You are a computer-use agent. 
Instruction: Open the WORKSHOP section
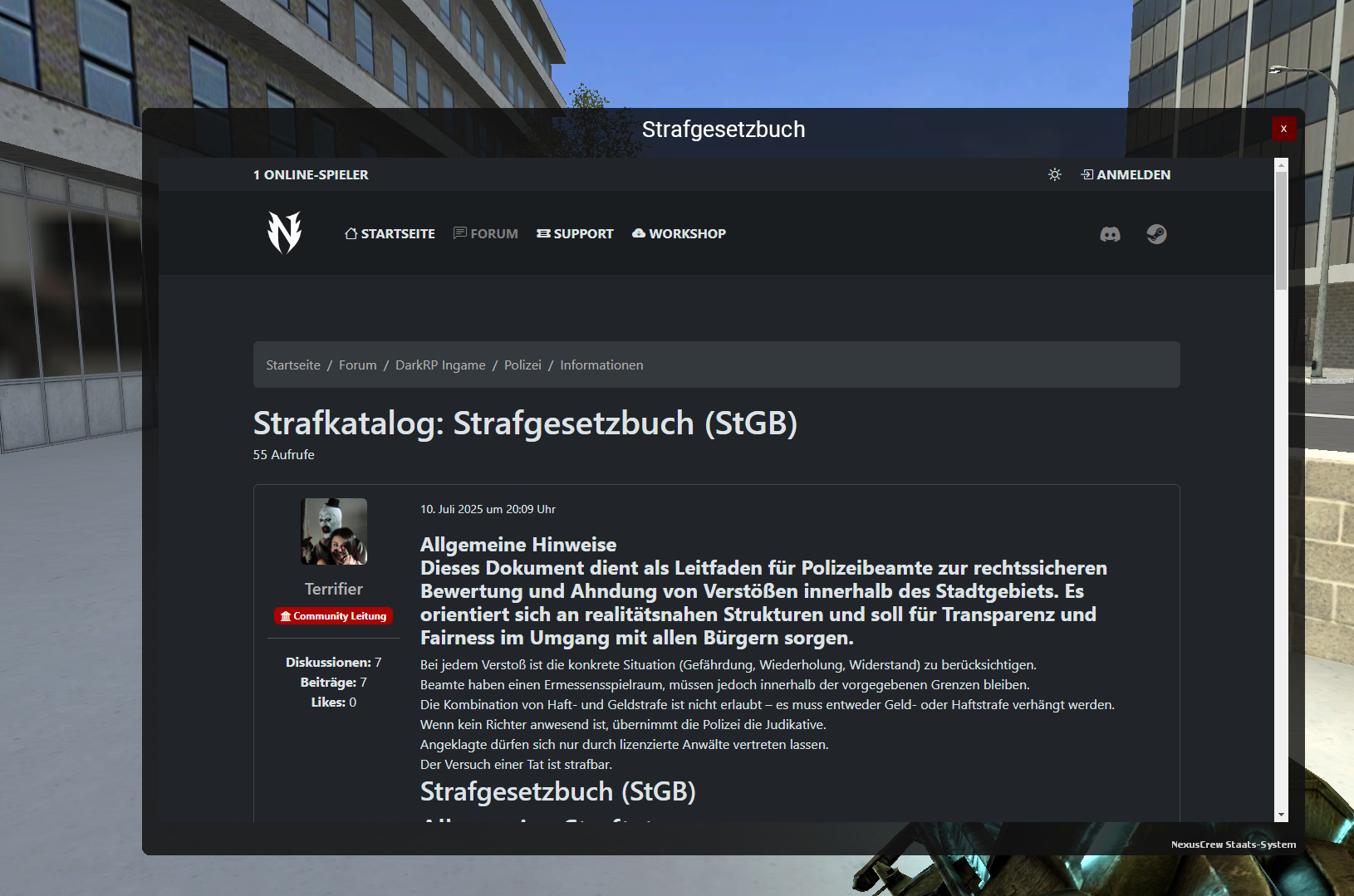point(686,233)
